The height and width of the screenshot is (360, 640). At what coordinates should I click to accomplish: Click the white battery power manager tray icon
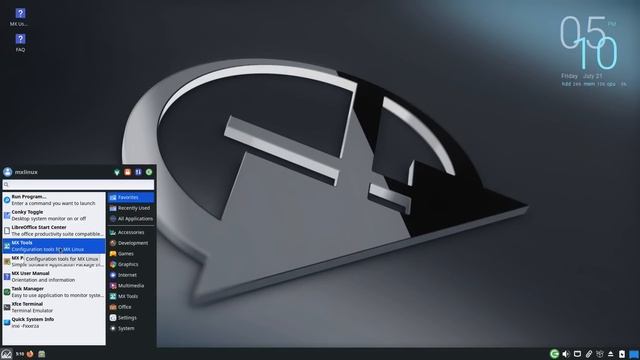coord(622,354)
